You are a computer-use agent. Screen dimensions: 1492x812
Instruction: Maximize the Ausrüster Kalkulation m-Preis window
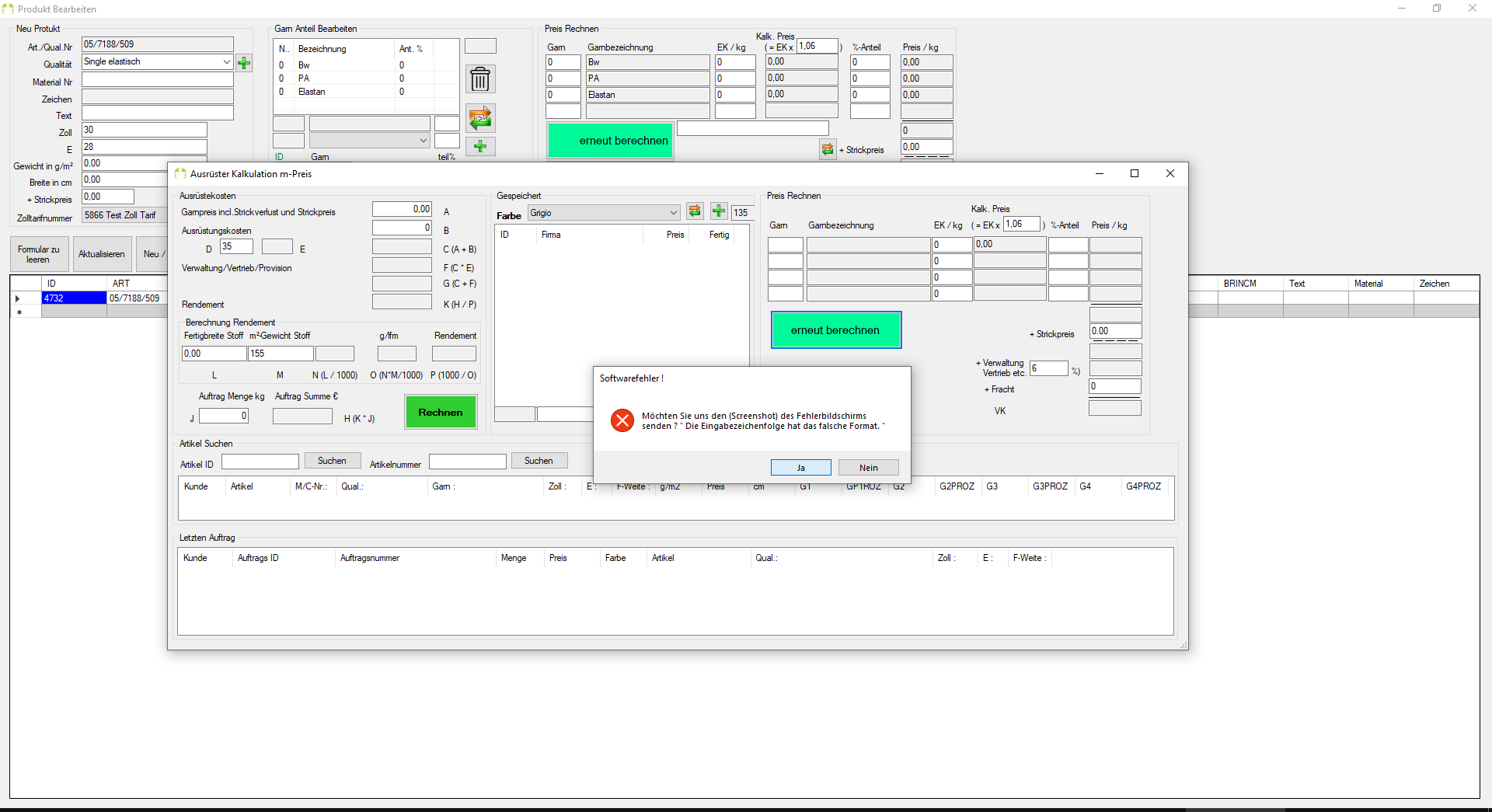click(x=1135, y=173)
